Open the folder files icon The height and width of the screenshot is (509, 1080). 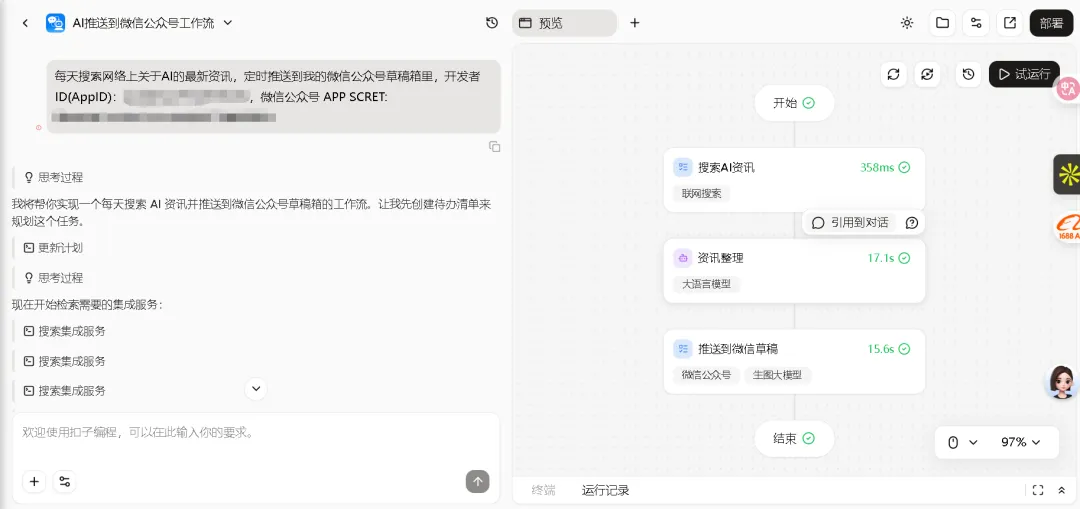(942, 23)
